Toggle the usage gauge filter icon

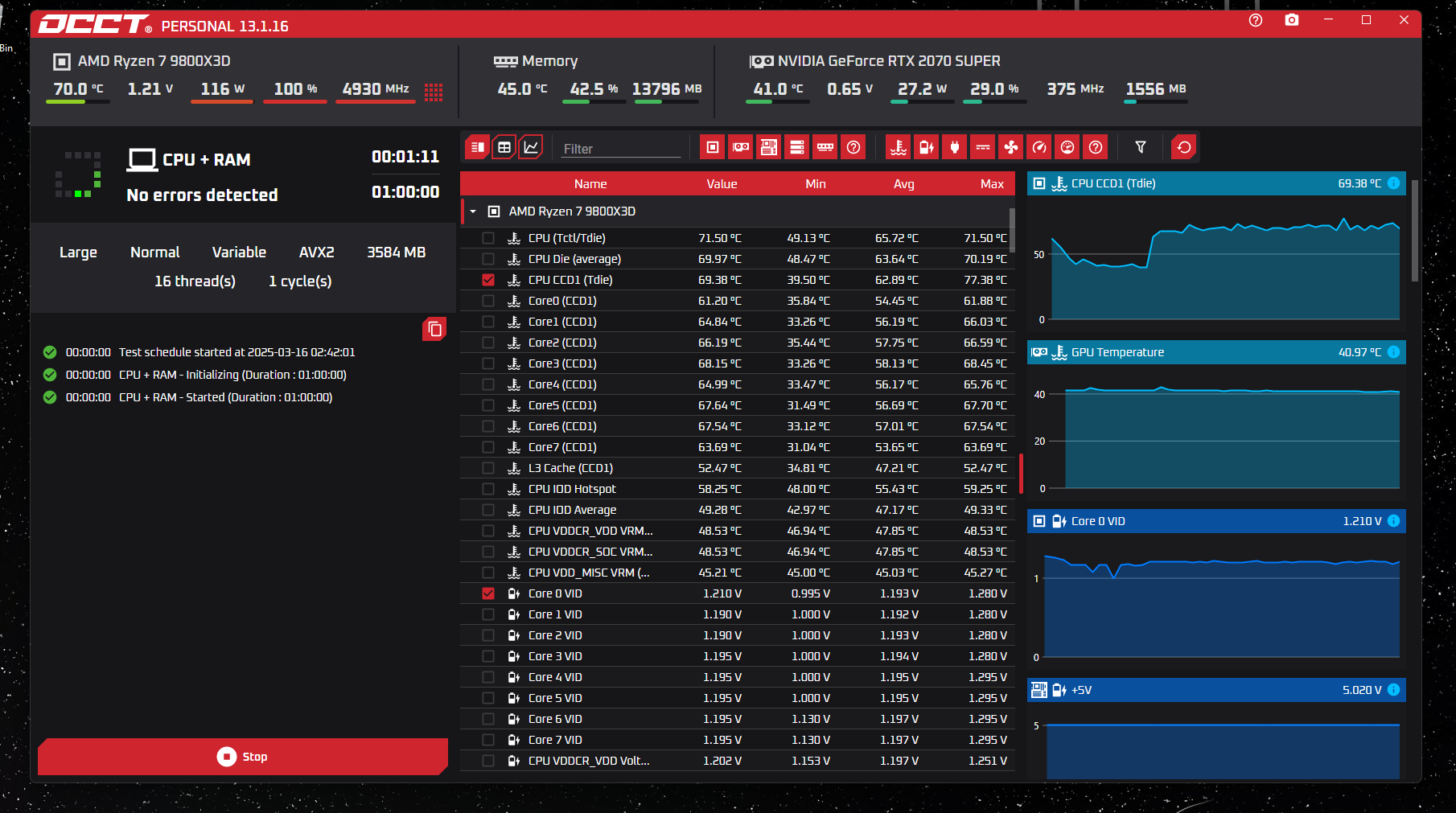click(x=1067, y=147)
